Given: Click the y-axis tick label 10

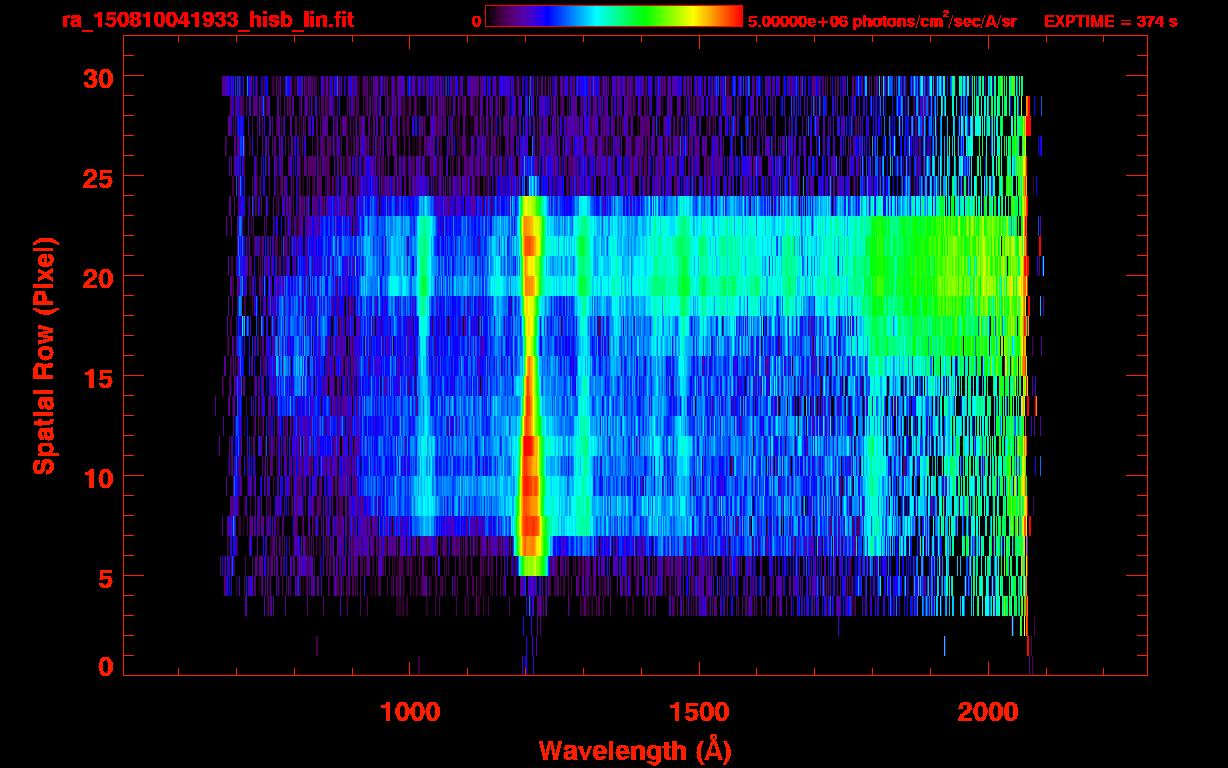Looking at the screenshot, I should (96, 477).
